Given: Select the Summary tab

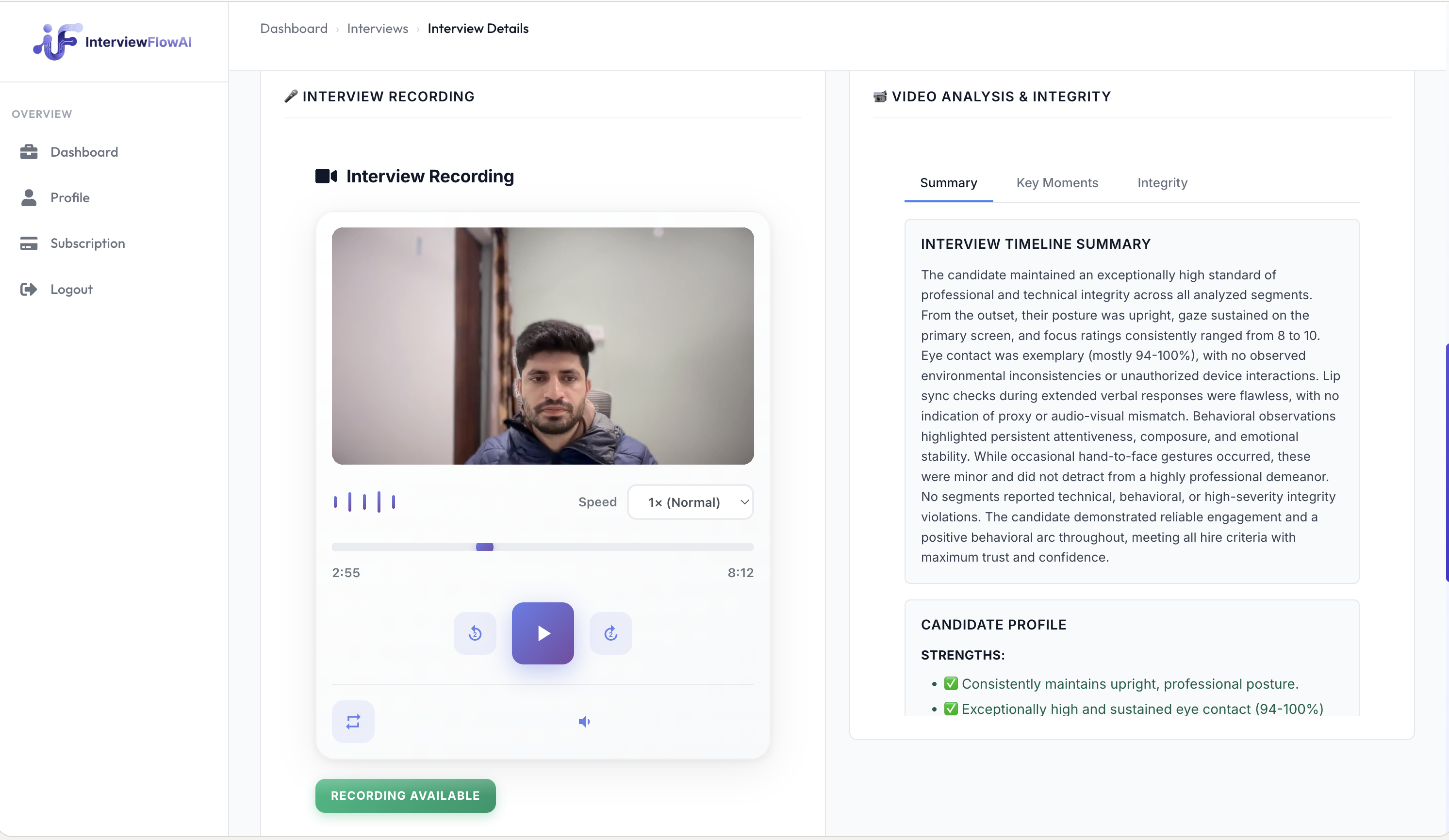Looking at the screenshot, I should [948, 183].
